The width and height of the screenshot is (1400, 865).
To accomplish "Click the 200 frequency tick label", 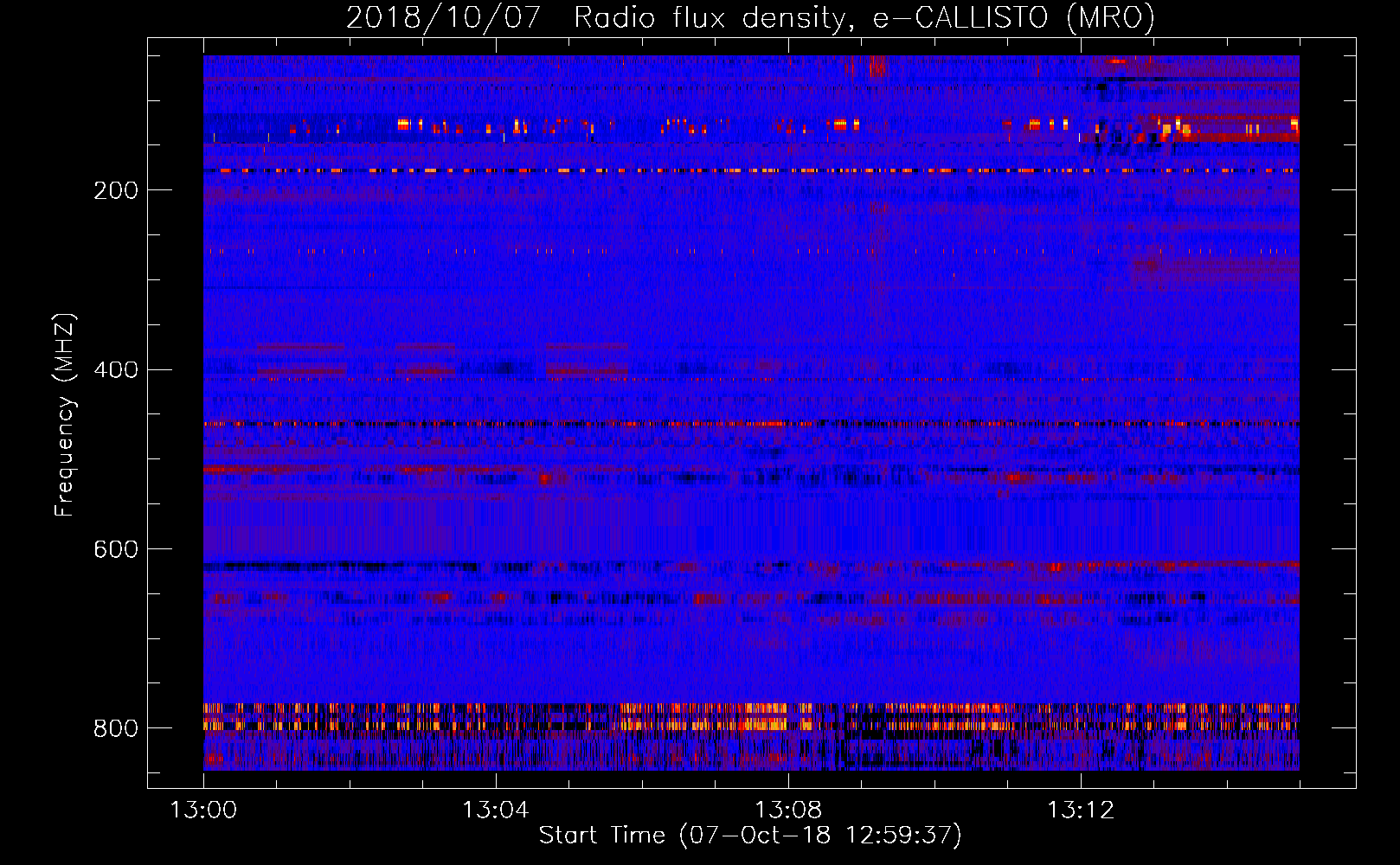I will (116, 190).
